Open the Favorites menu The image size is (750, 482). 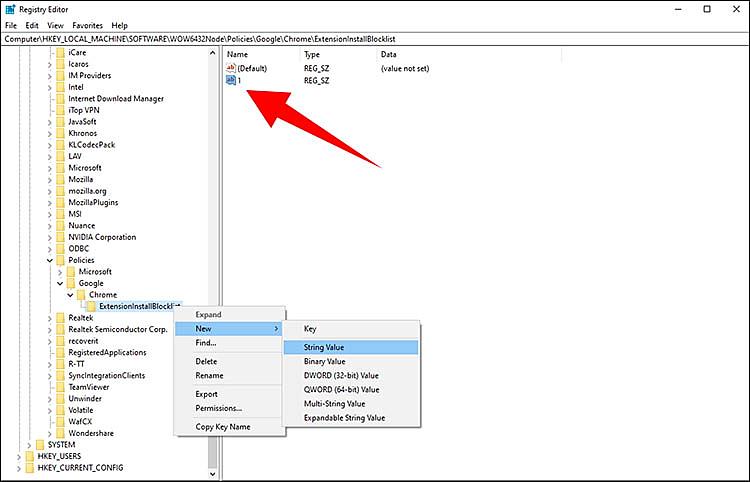88,25
